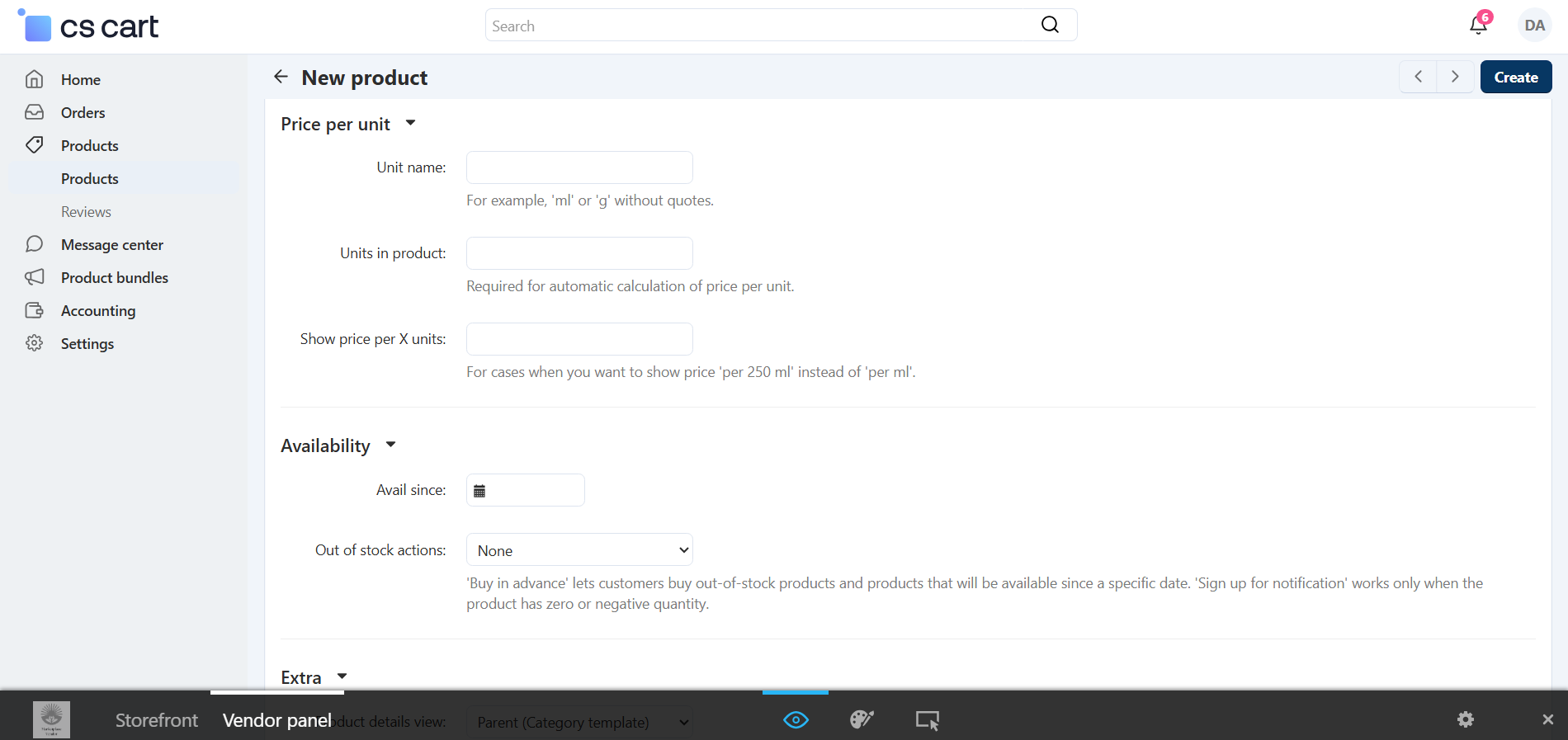
Task: Switch to the Storefront tab
Action: click(x=157, y=720)
